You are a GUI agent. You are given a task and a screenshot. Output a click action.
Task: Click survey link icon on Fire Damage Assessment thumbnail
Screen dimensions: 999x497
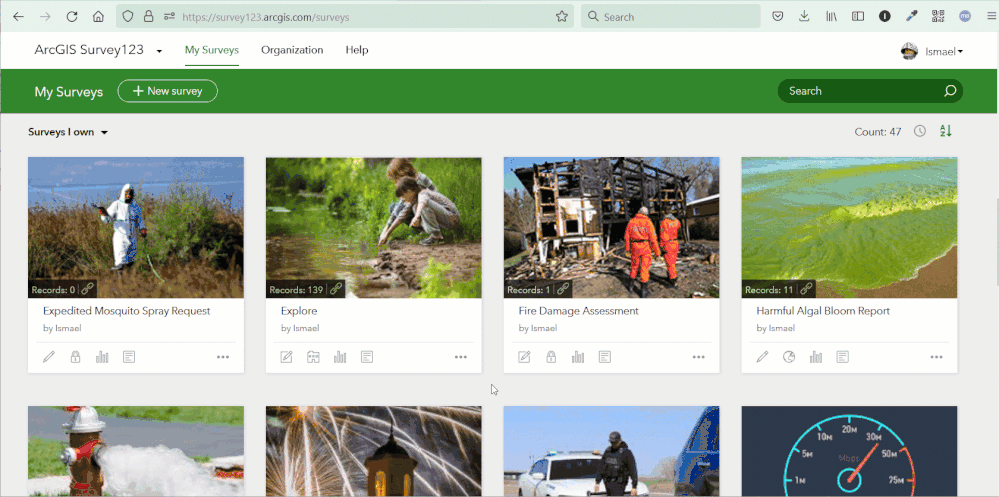pos(563,289)
